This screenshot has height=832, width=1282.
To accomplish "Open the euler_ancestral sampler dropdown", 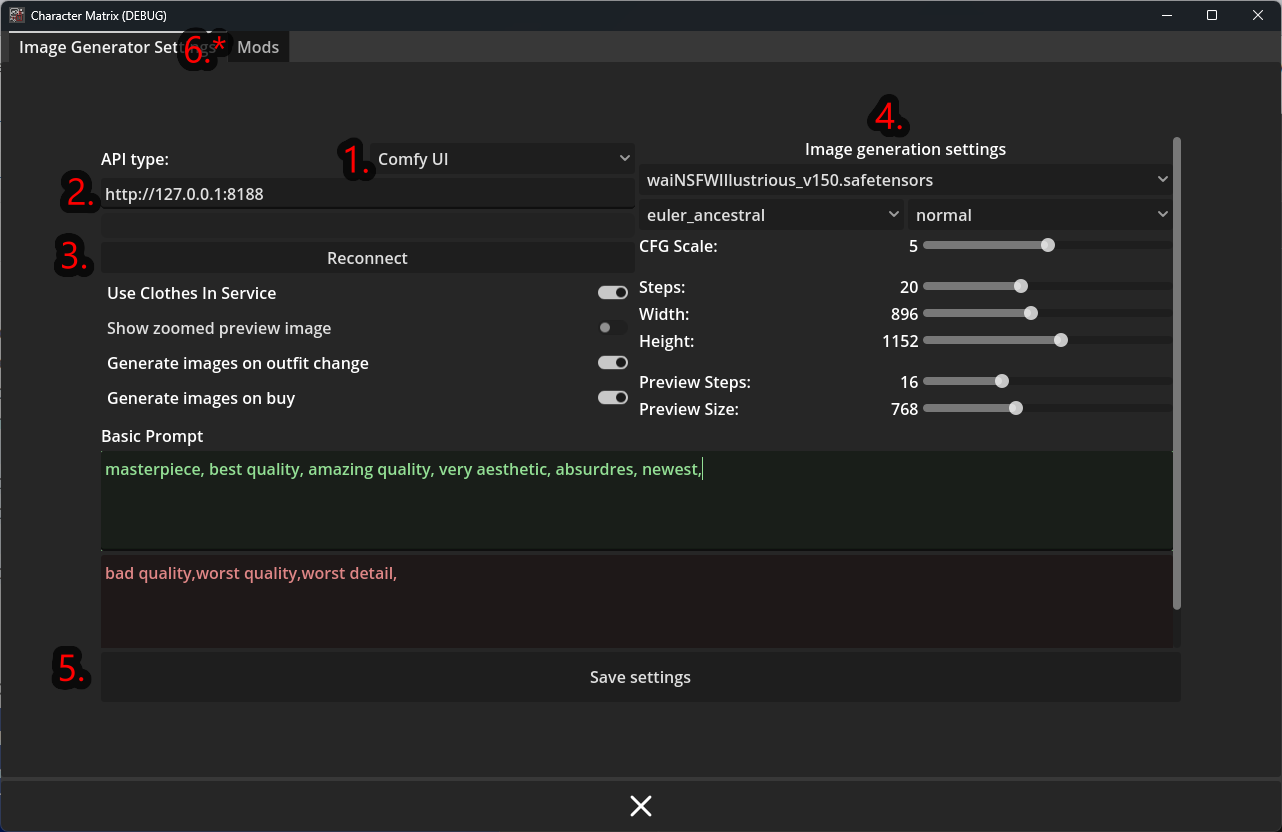I will (x=771, y=215).
